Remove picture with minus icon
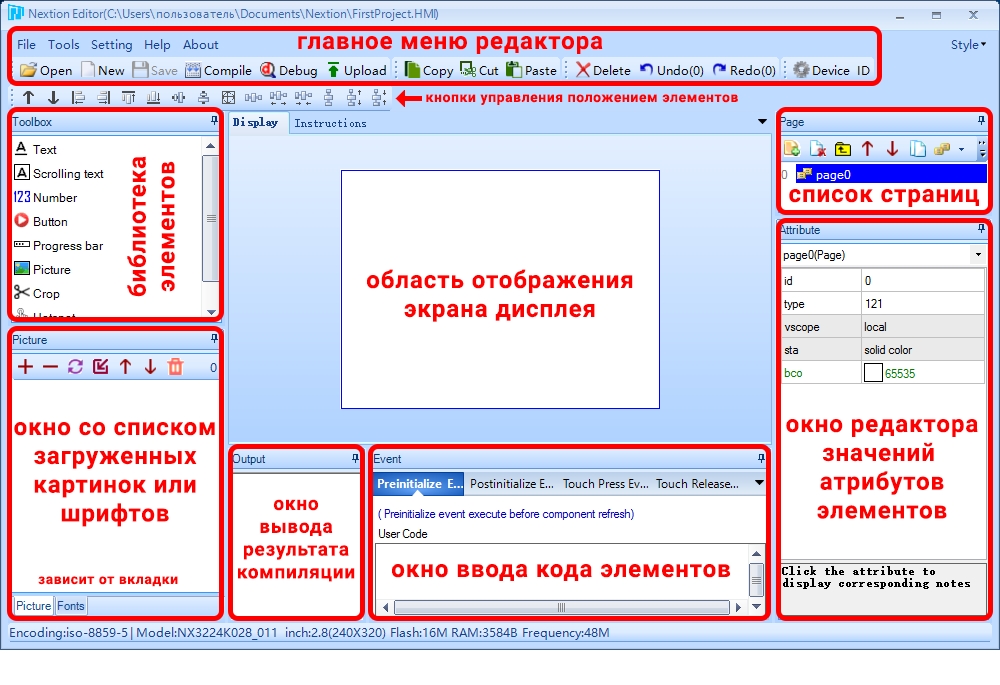Screen dimensions: 1000x685 50,367
